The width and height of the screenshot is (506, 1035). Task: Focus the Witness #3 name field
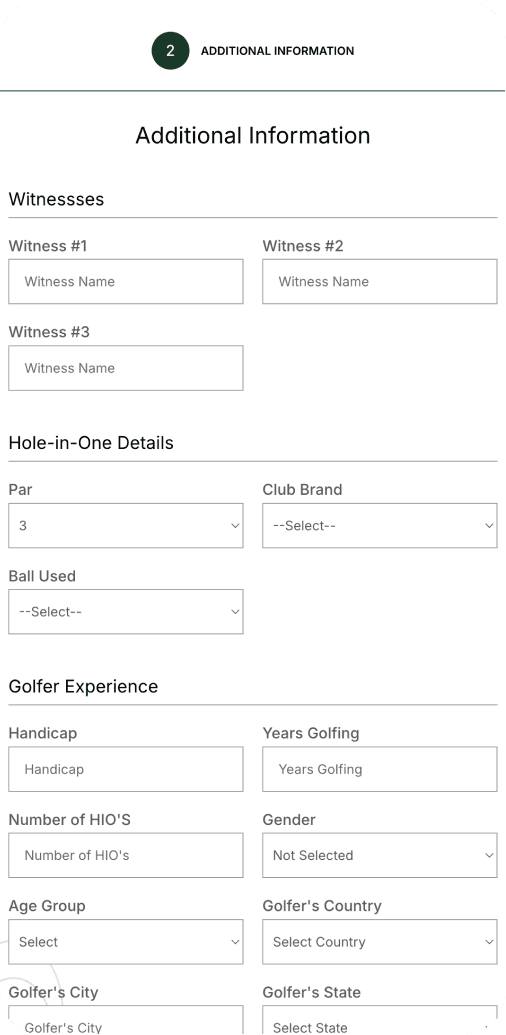125,368
